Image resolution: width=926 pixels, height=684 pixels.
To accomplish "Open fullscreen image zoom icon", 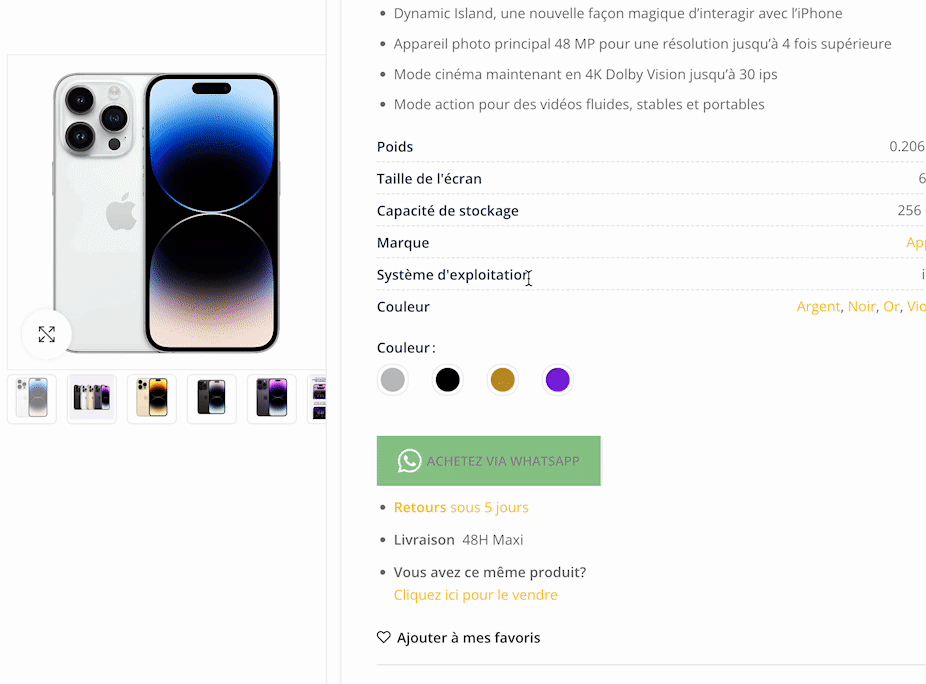I will (x=47, y=334).
